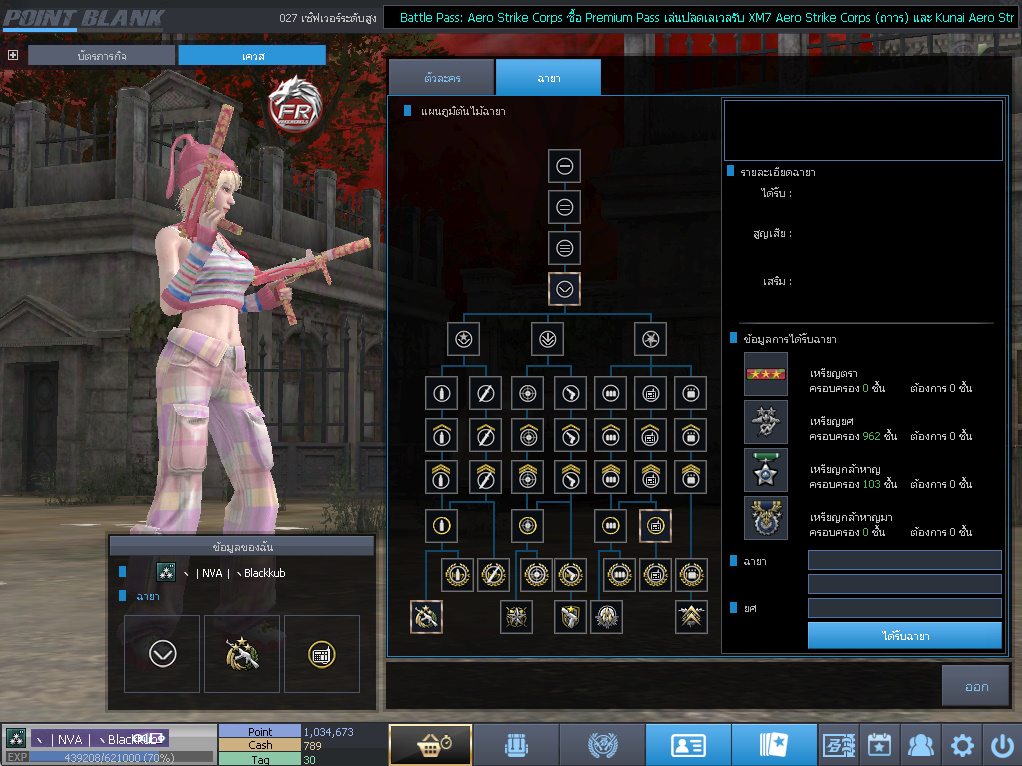
Task: Click the clan laurel emblem icon
Action: pos(601,745)
